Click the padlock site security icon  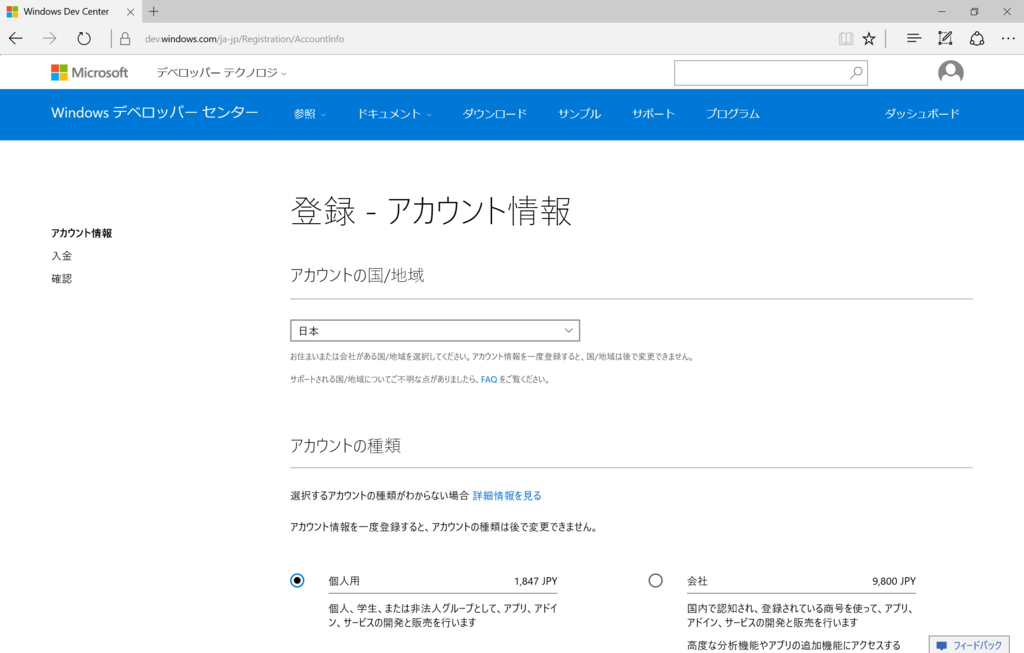[125, 39]
